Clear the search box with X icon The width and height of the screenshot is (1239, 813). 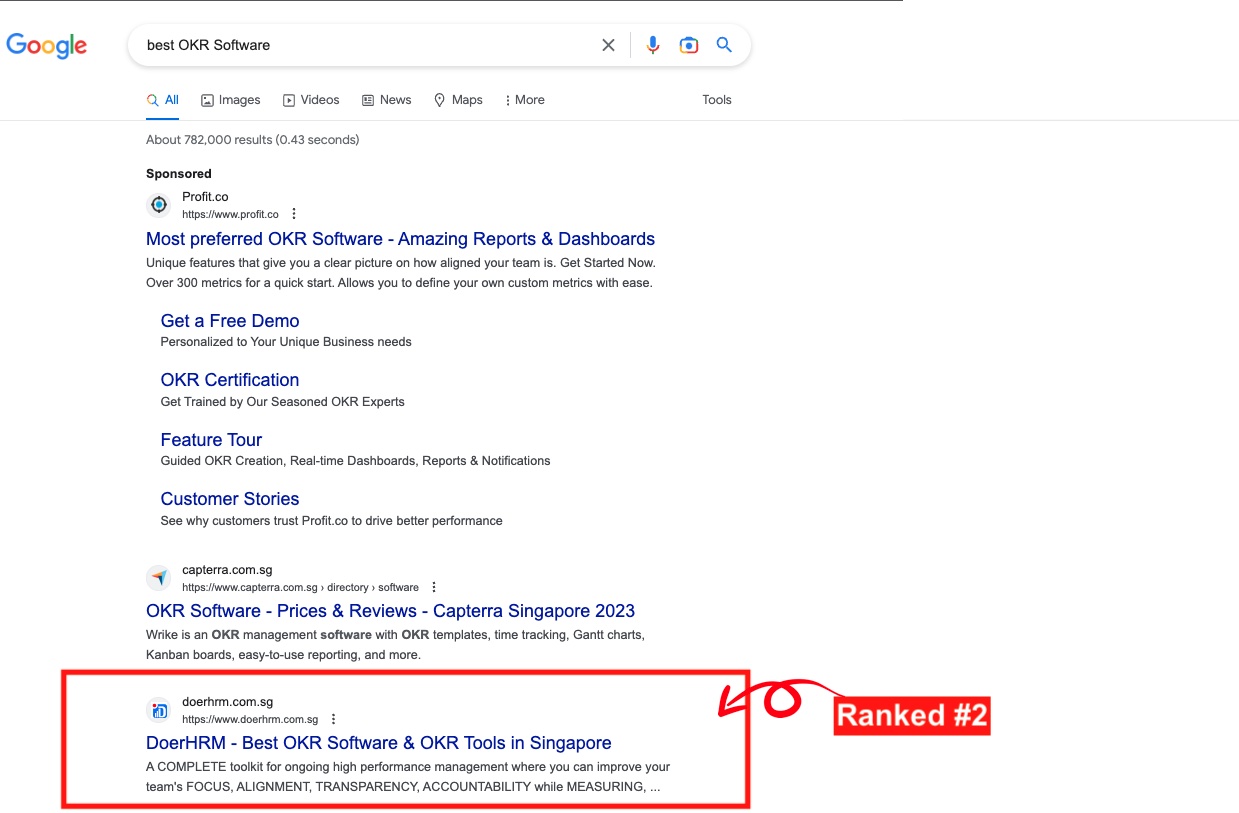pyautogui.click(x=608, y=45)
